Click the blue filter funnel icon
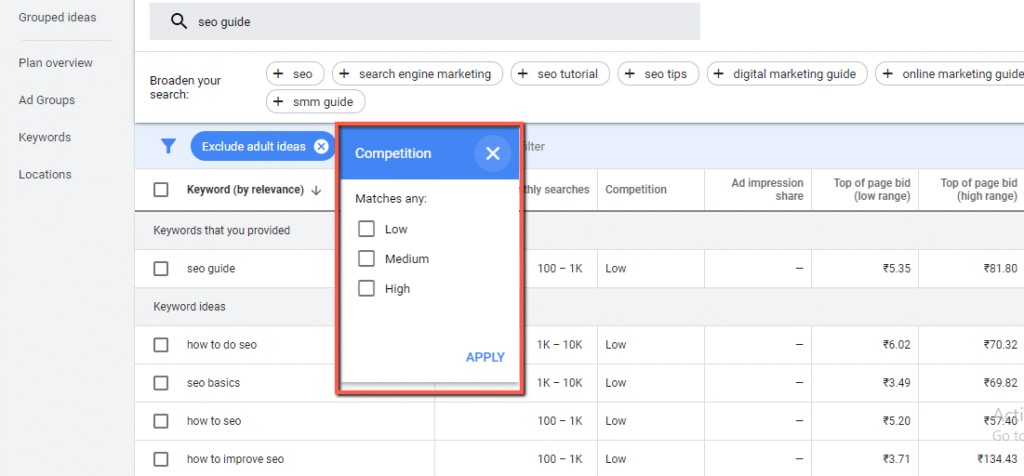The width and height of the screenshot is (1024, 476). pos(169,147)
